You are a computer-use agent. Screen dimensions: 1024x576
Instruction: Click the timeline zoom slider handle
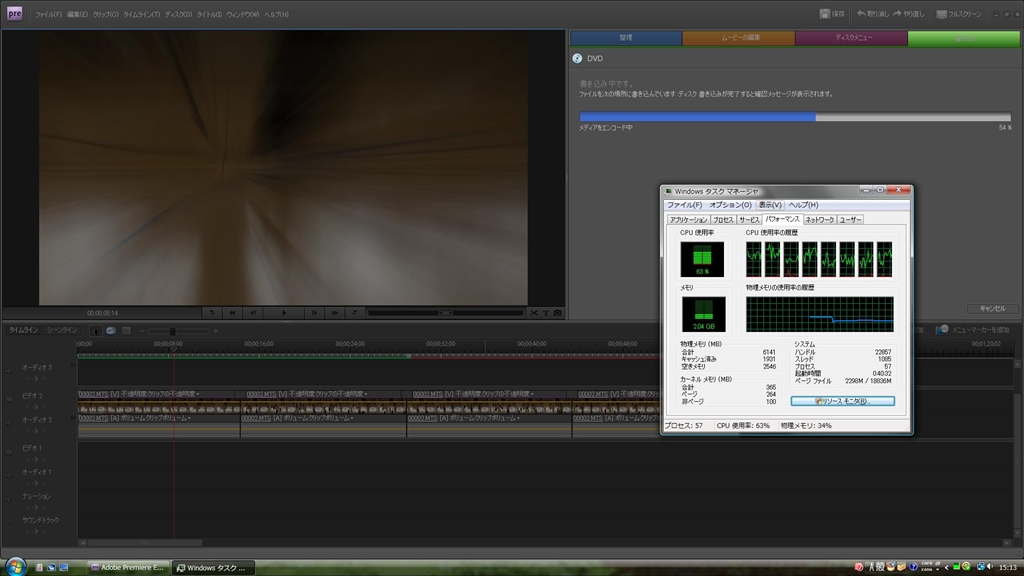click(x=173, y=331)
